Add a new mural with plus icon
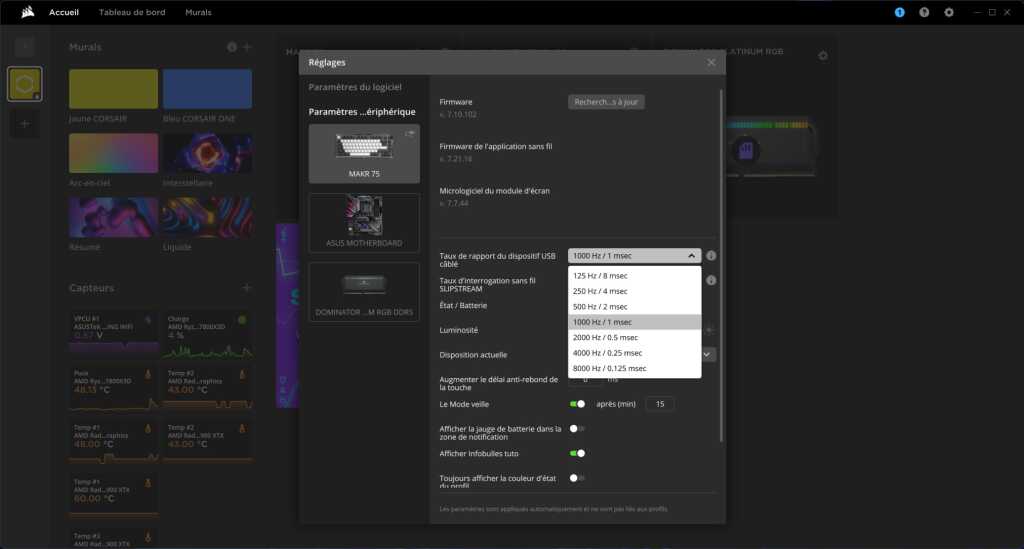The width and height of the screenshot is (1024, 549). pos(247,47)
